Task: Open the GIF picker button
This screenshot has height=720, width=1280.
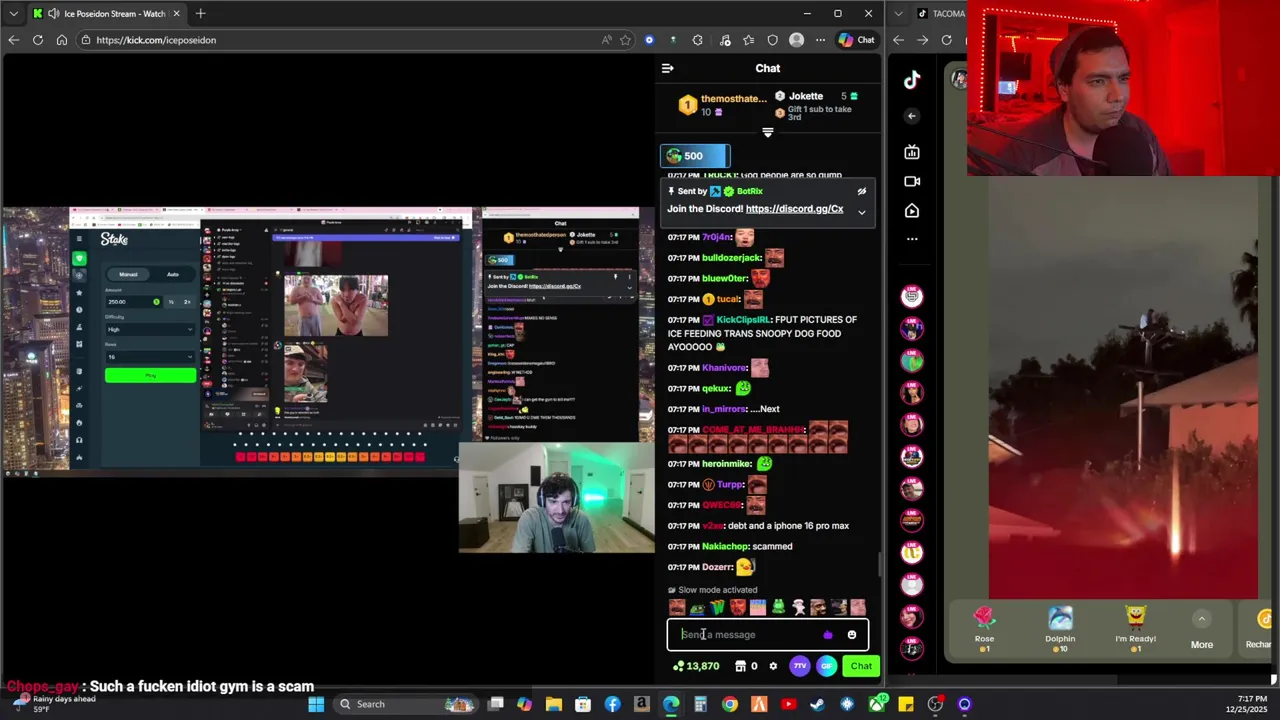Action: [826, 666]
